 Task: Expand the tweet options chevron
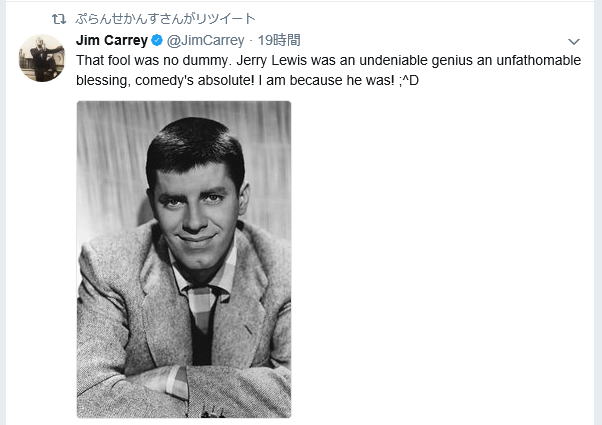tap(574, 42)
